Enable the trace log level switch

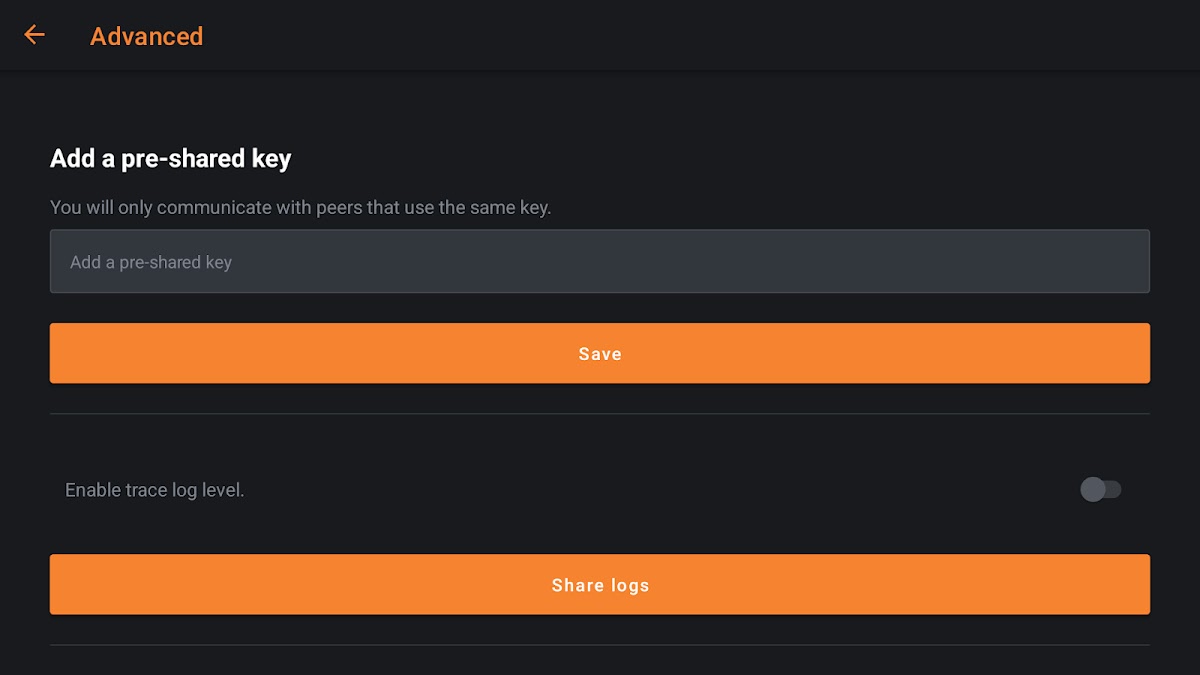(1101, 489)
